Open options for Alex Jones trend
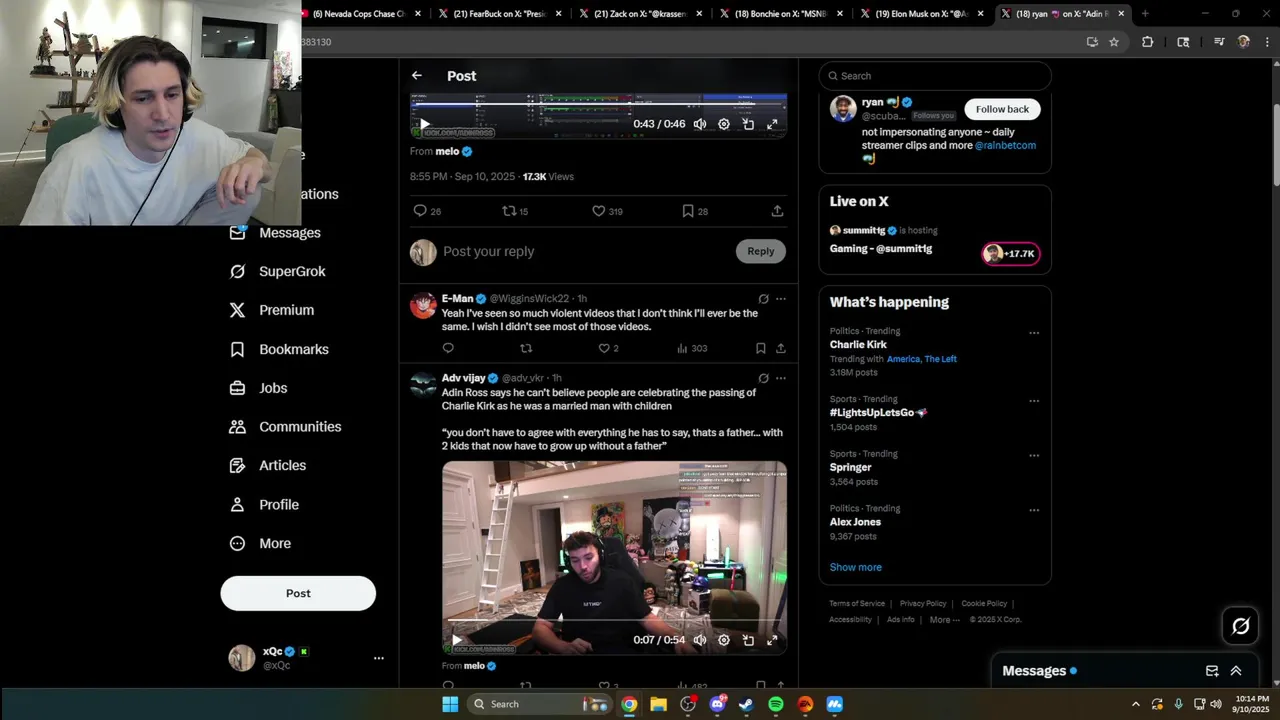1280x720 pixels. (1034, 510)
